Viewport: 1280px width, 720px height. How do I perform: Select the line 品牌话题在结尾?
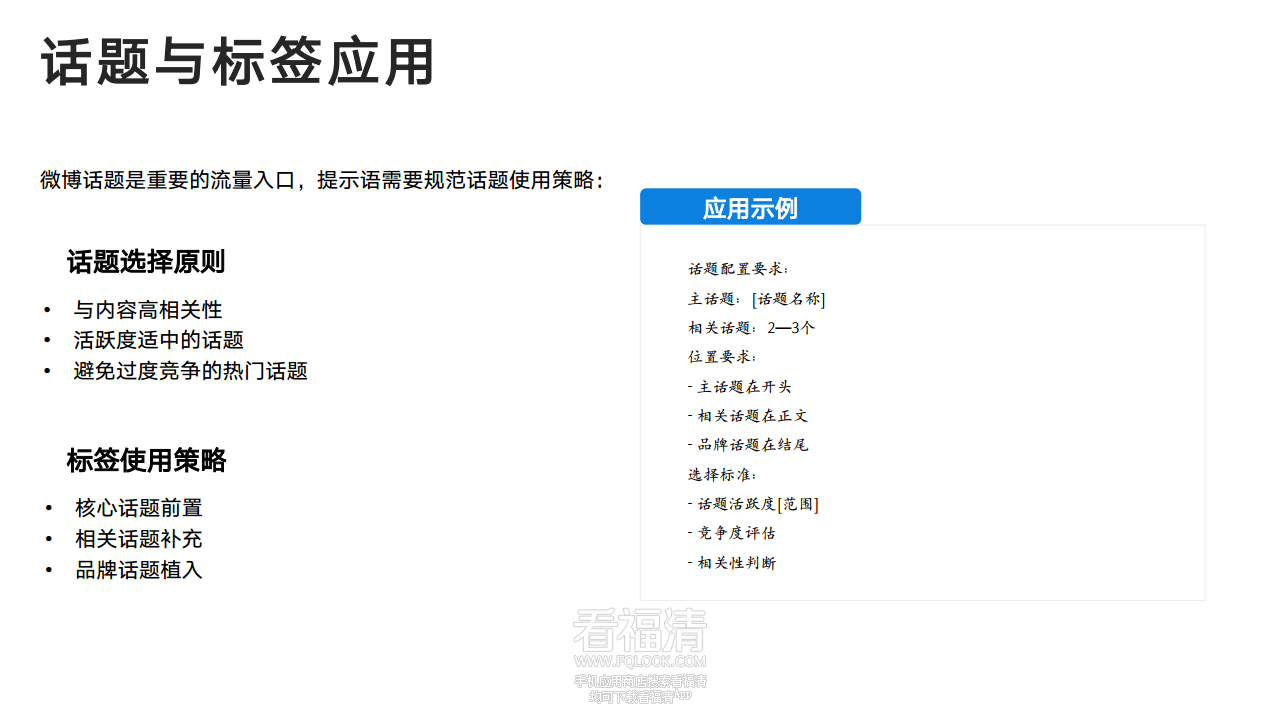[x=746, y=445]
